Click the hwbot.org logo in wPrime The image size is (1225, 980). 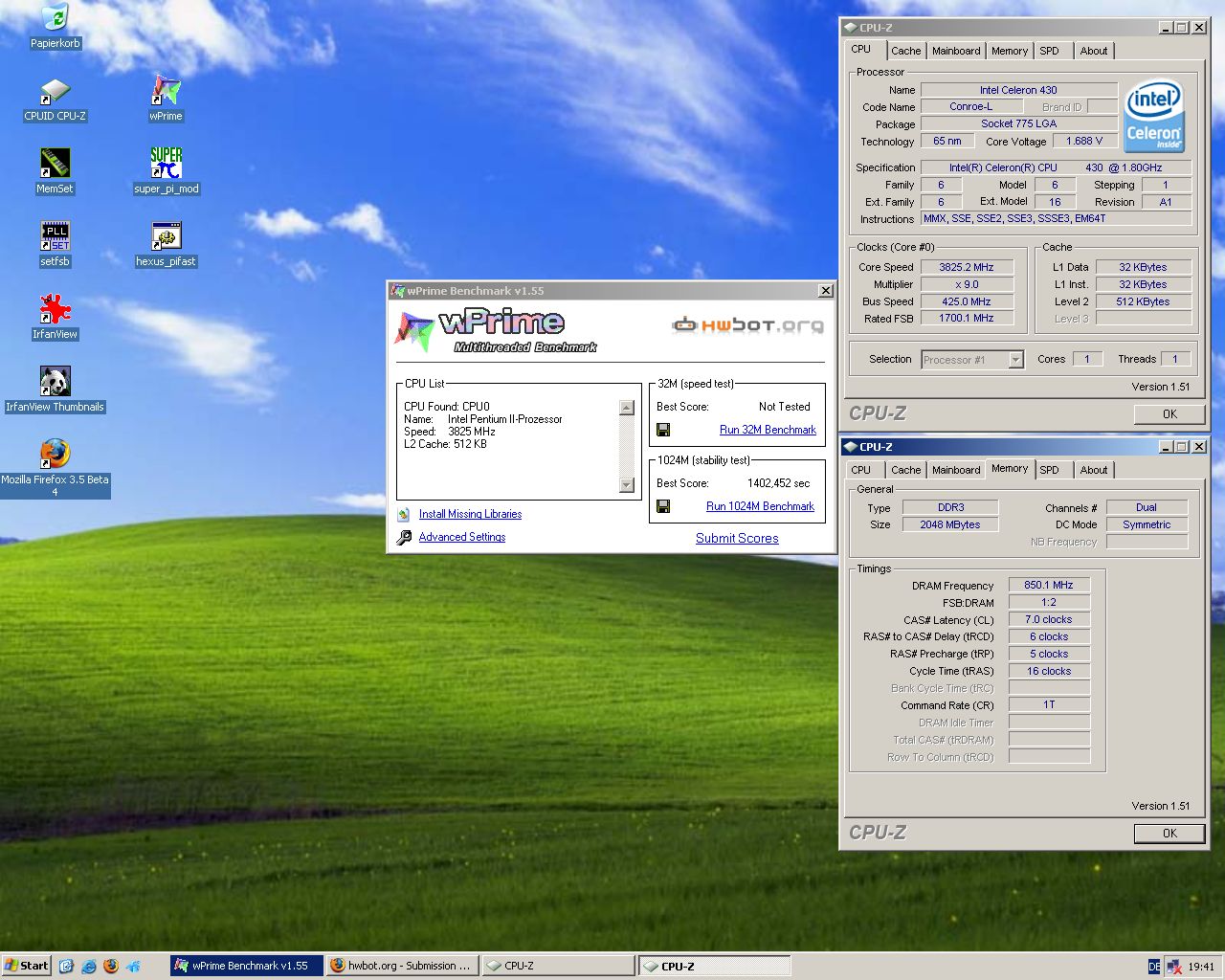pos(747,325)
